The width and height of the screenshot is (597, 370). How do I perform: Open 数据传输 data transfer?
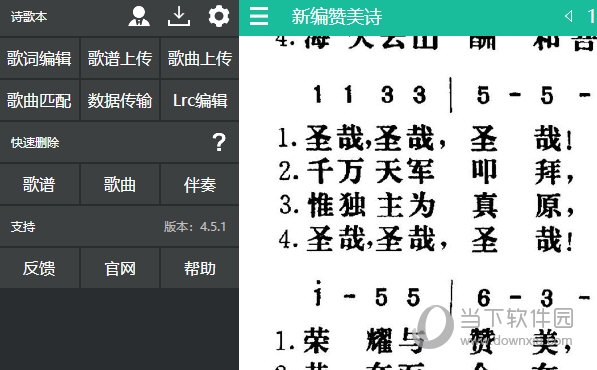(x=120, y=100)
